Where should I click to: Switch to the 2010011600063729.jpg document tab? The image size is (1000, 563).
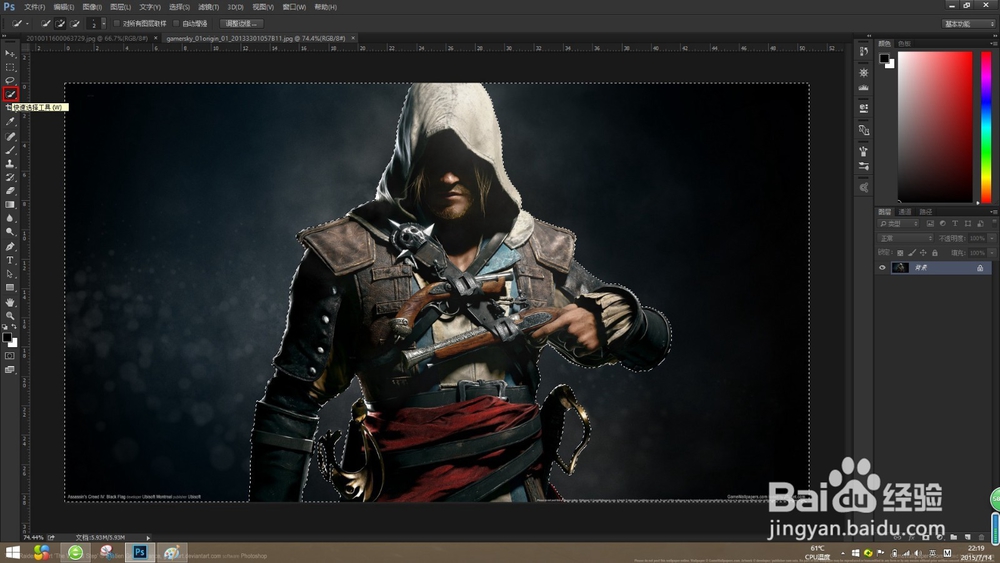coord(87,38)
